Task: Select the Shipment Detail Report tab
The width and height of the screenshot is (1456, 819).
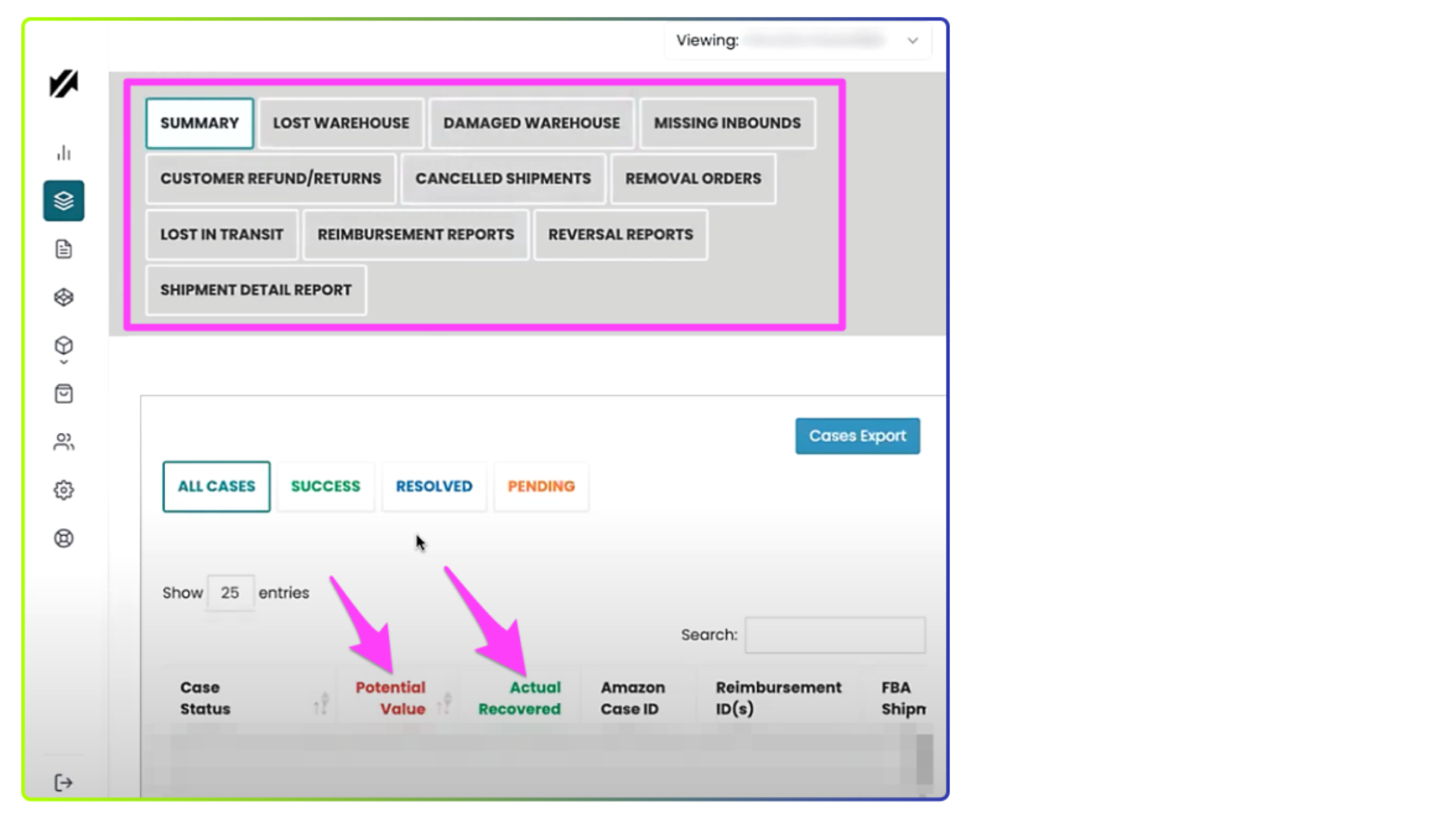Action: coord(255,290)
